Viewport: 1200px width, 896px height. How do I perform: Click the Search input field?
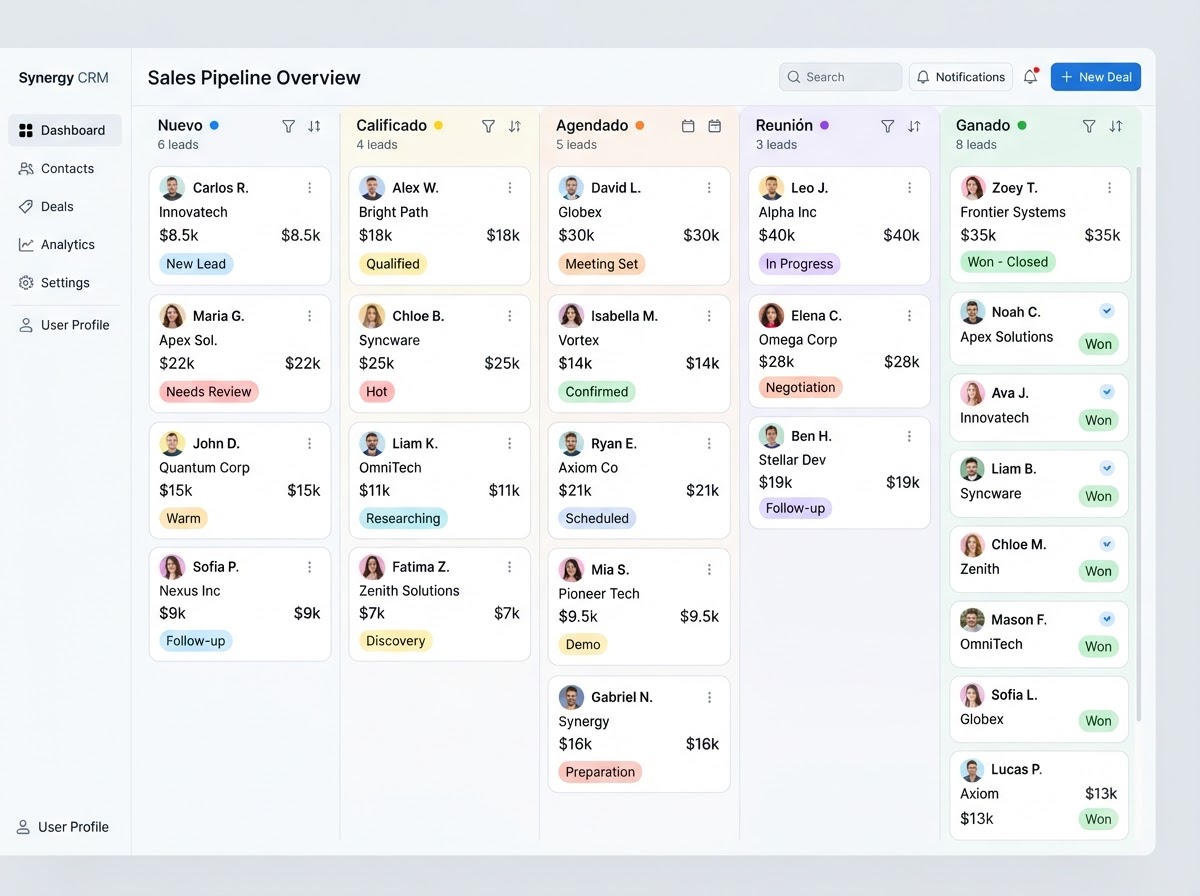(840, 77)
